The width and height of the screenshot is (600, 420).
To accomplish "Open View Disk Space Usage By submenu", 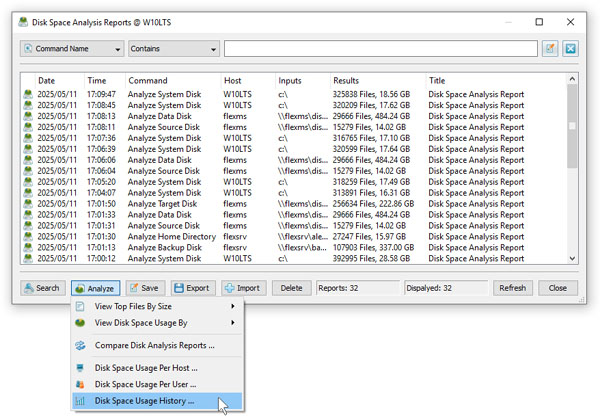I will click(x=157, y=323).
